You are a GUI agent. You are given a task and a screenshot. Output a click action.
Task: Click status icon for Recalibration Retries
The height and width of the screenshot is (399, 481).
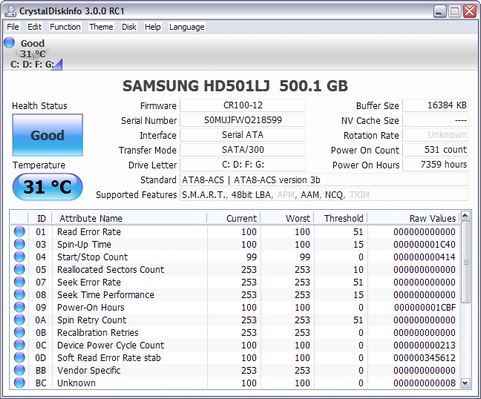[x=19, y=332]
